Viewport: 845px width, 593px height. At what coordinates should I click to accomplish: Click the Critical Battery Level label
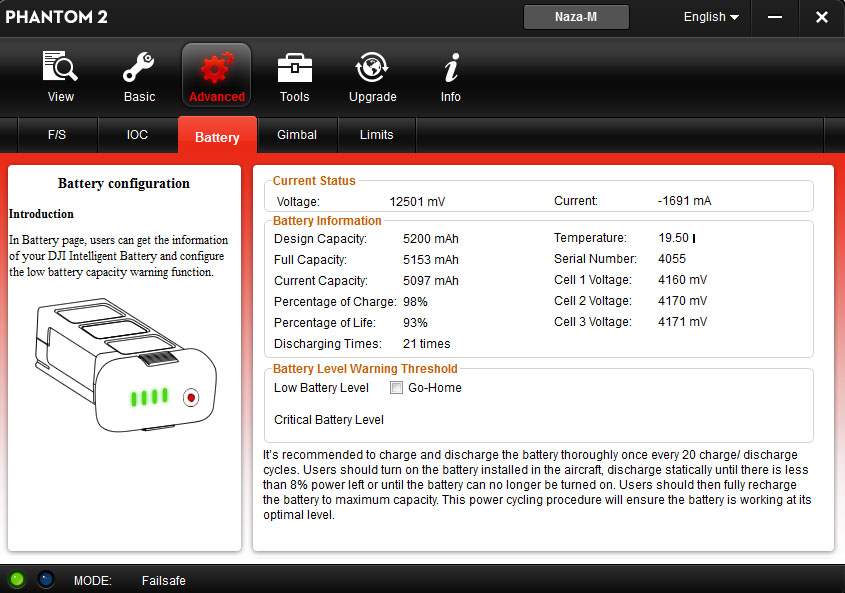pos(329,420)
